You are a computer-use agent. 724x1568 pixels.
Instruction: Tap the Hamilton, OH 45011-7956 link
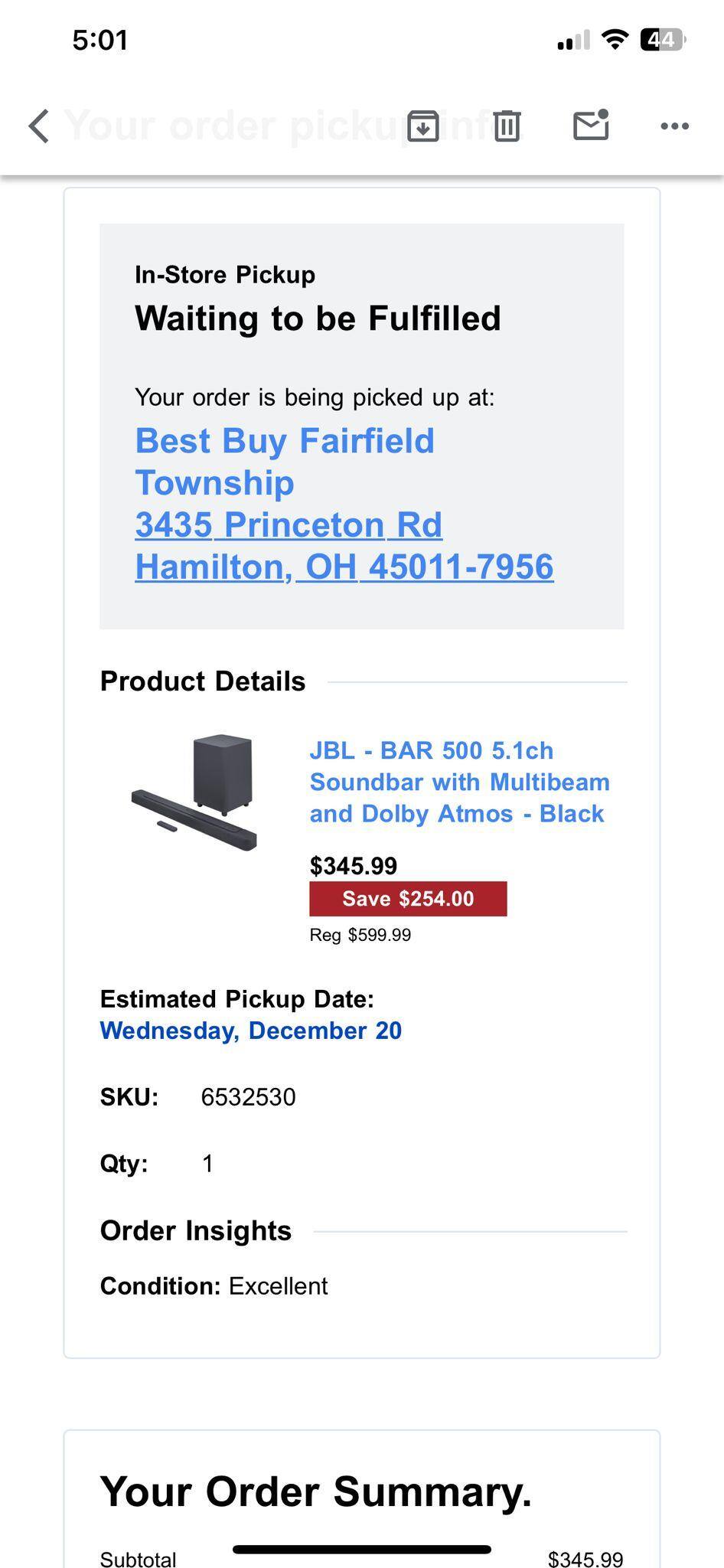click(x=344, y=567)
